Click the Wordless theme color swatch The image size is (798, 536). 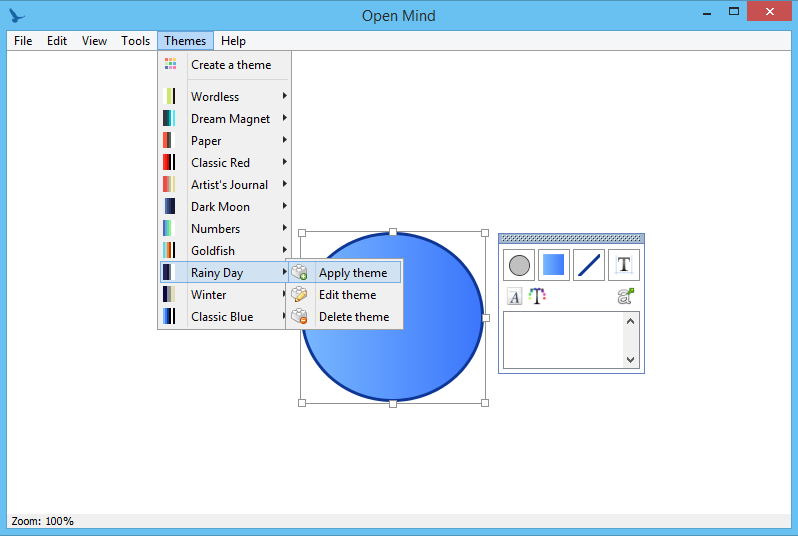click(x=169, y=96)
